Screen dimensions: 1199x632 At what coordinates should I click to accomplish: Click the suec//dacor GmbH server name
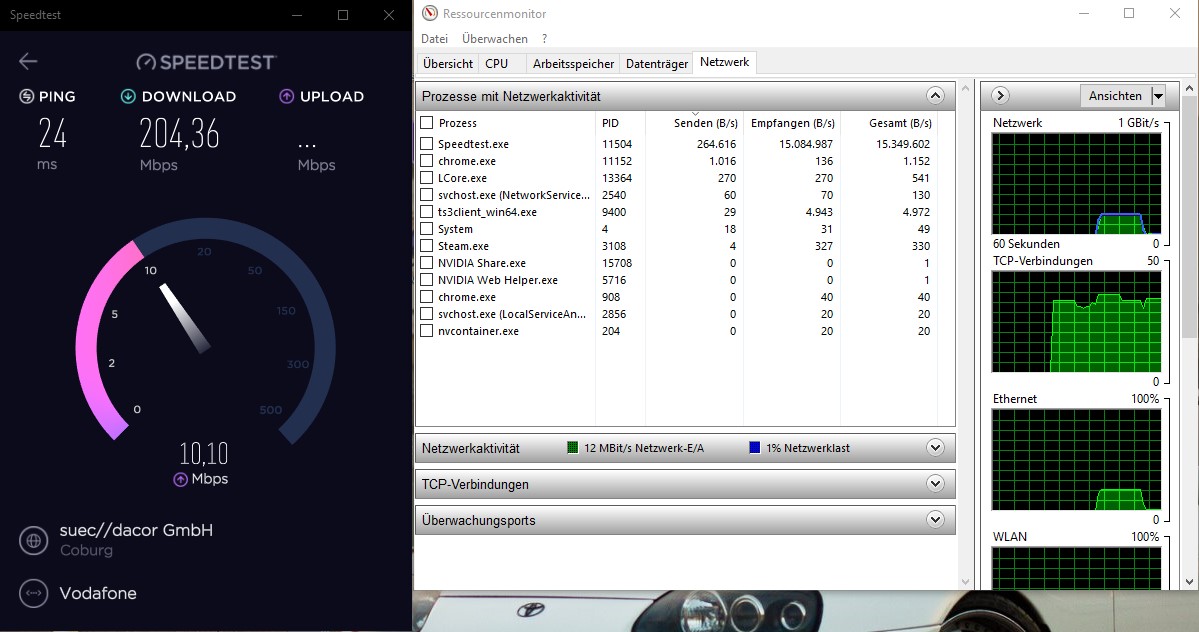(136, 530)
